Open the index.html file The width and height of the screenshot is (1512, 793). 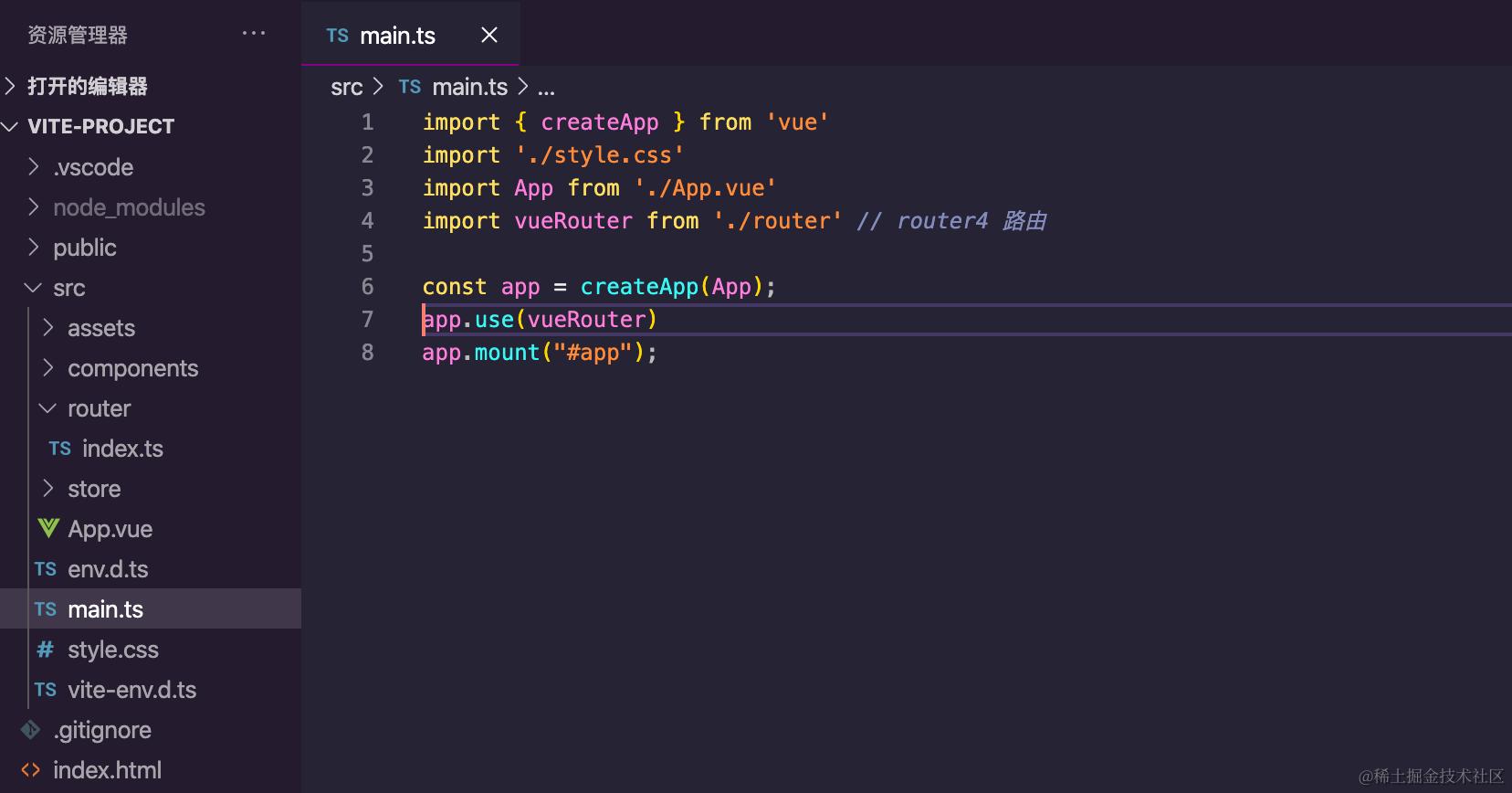coord(107,770)
